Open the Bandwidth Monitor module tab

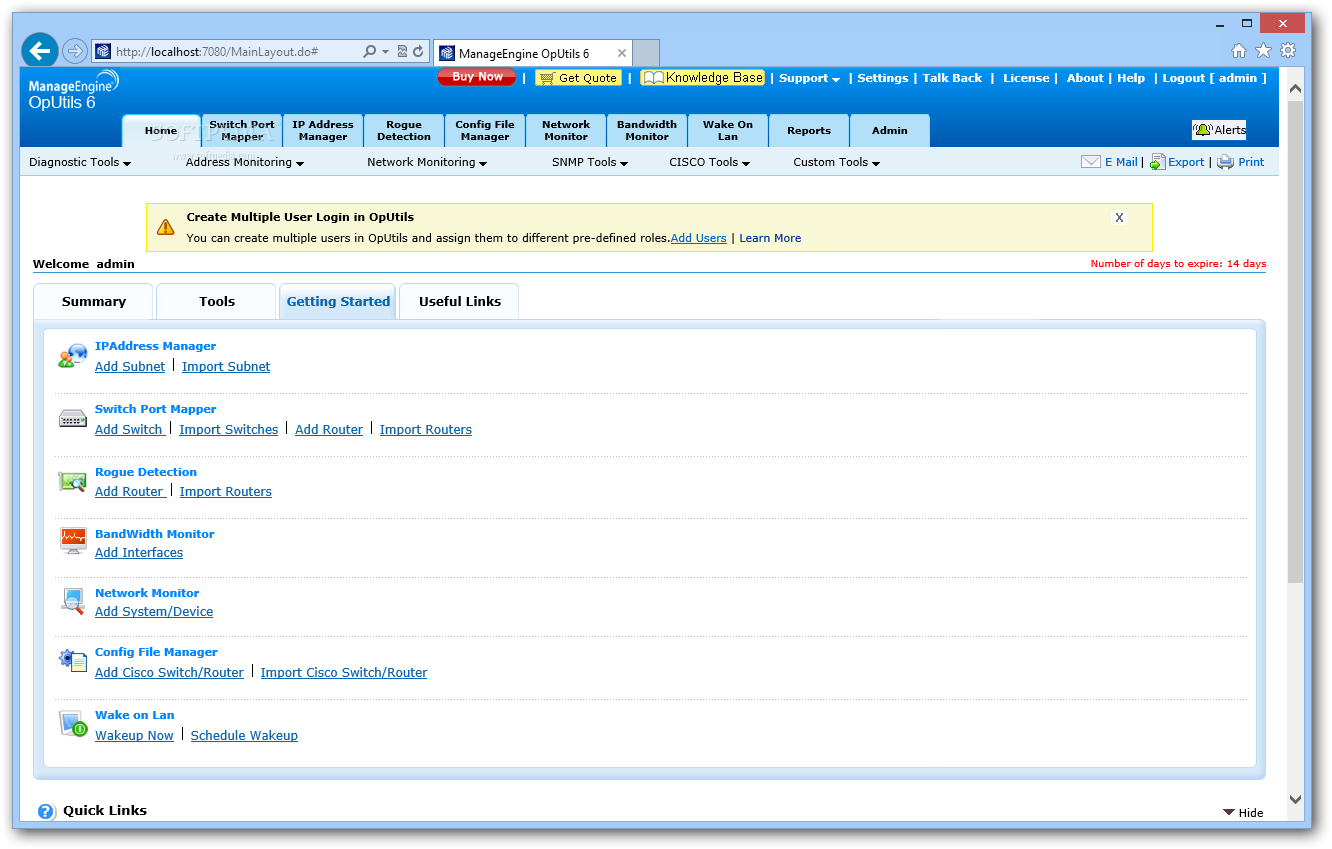tap(647, 131)
